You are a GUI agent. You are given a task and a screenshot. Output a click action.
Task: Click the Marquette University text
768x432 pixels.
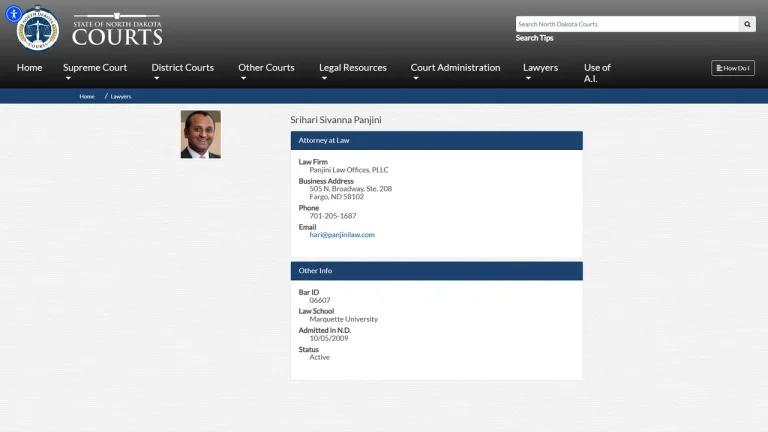(x=343, y=319)
